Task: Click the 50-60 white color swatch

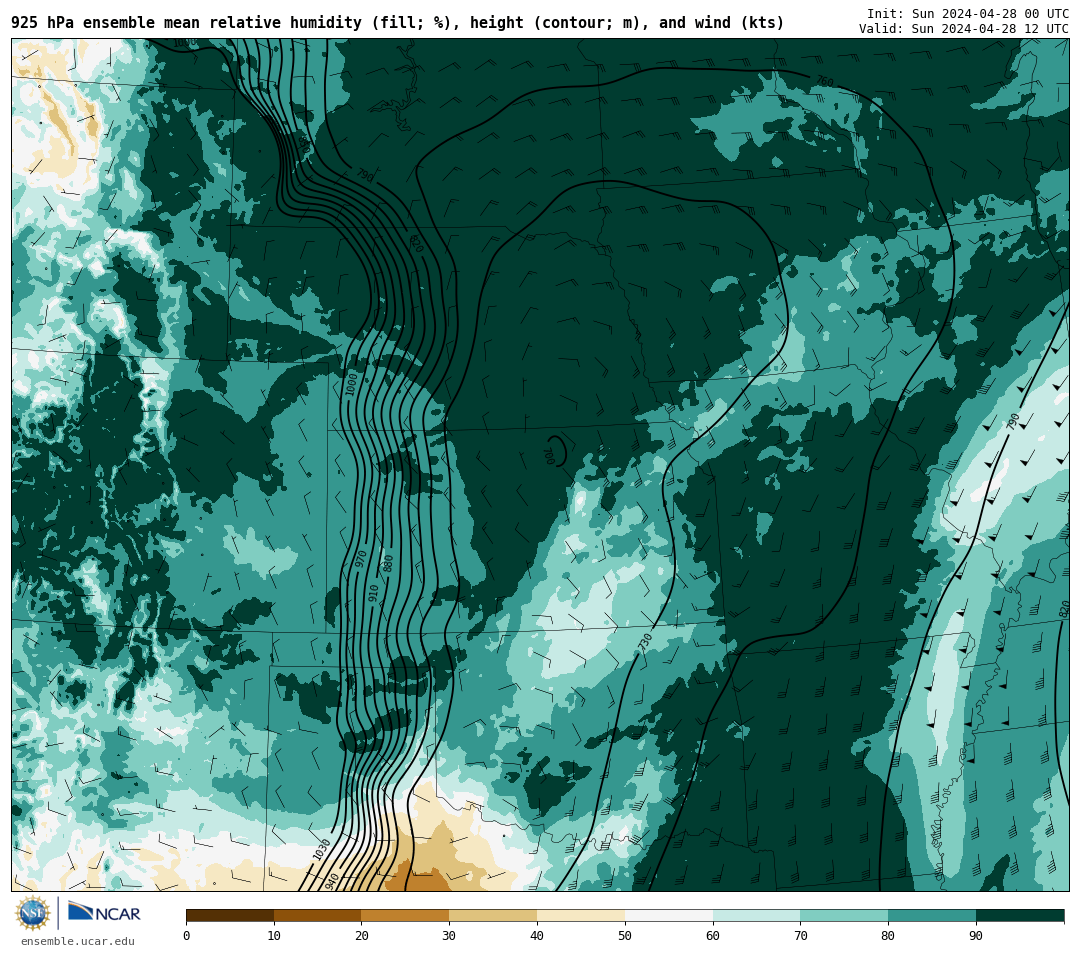Action: coord(669,915)
